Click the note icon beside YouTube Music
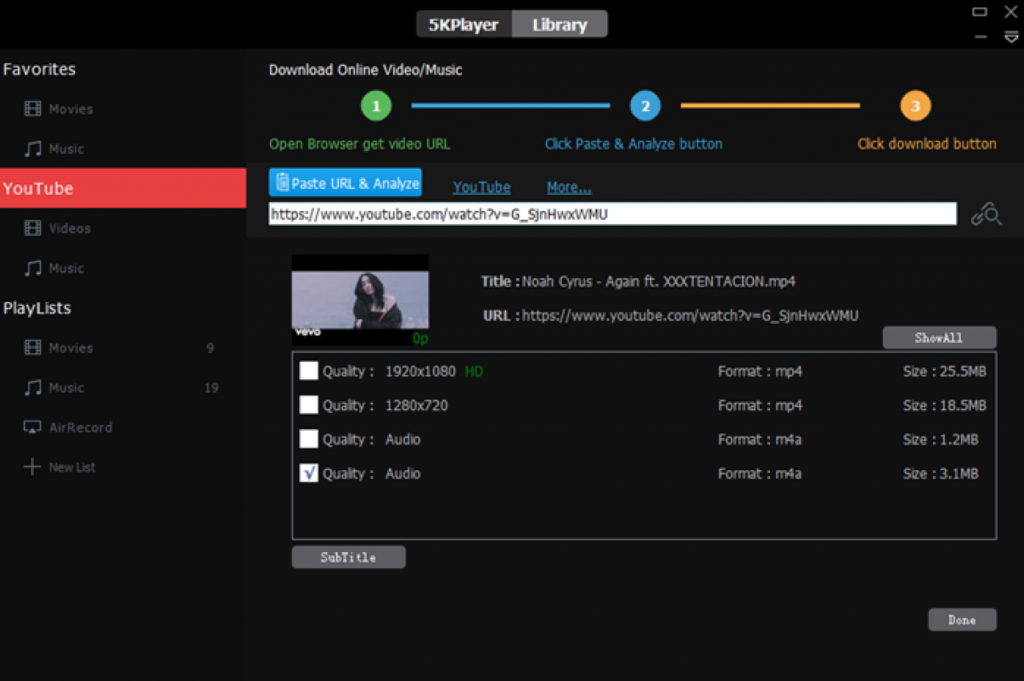The width and height of the screenshot is (1024, 681). (33, 268)
